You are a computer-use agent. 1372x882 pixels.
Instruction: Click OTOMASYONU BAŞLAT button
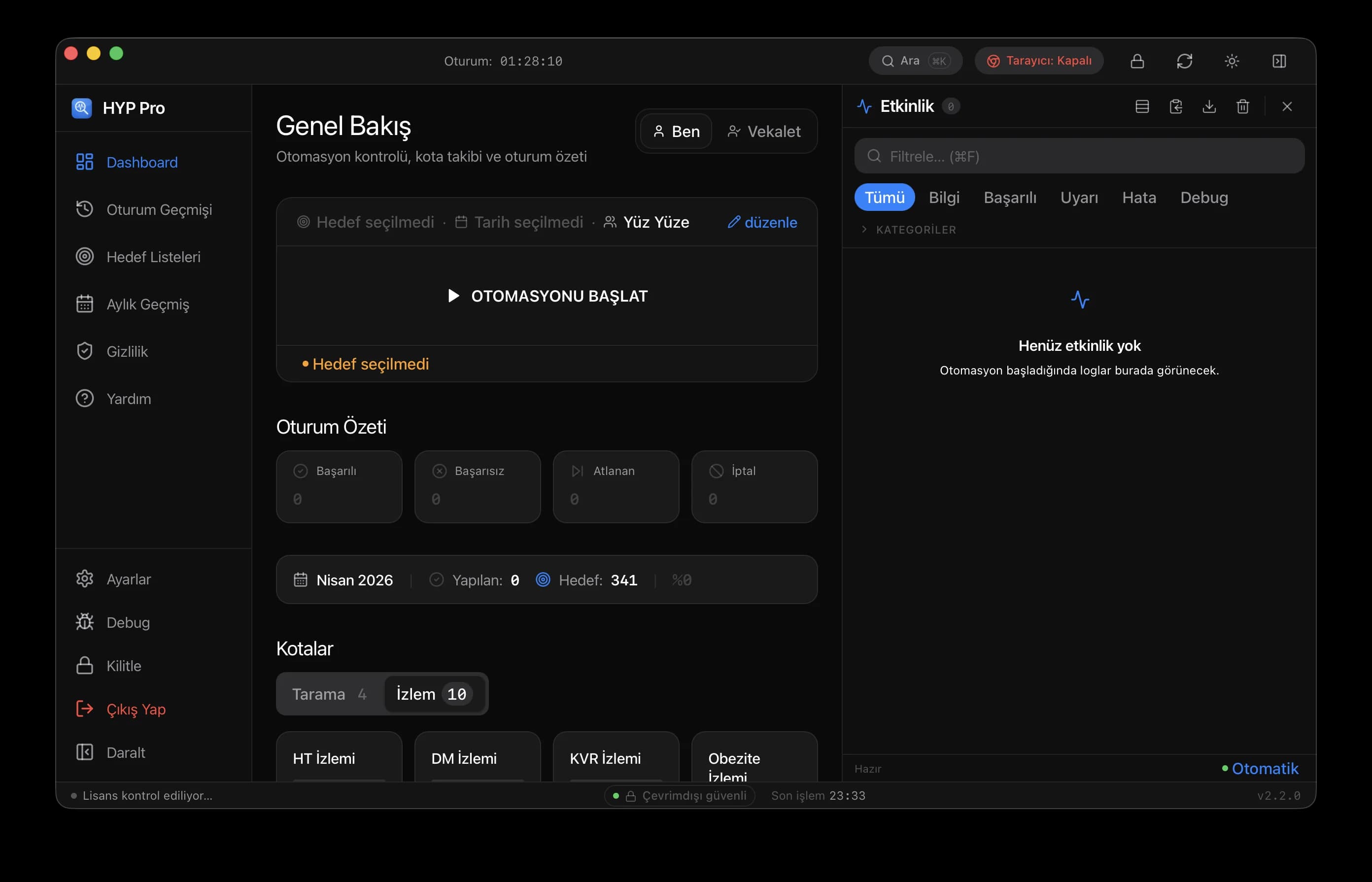[x=547, y=296]
